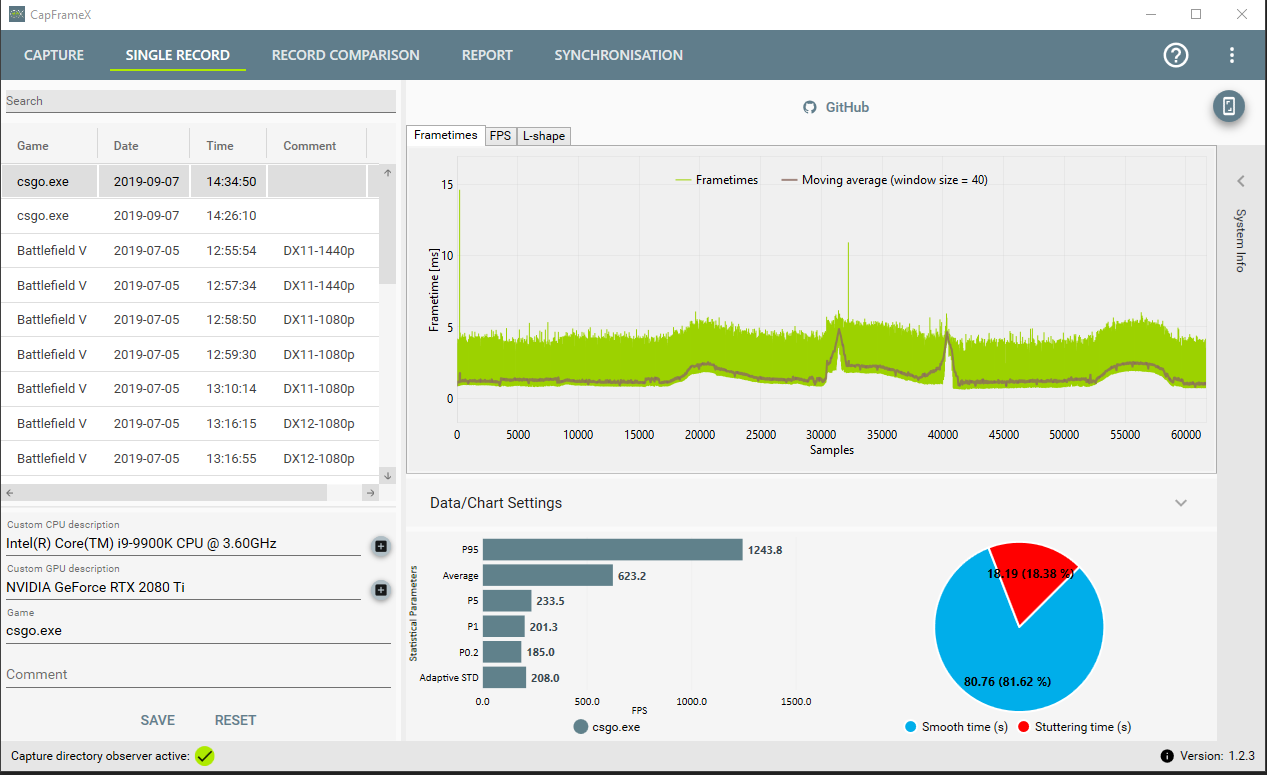Edit the Game name field
Screen dimensions: 1267x775
pyautogui.click(x=198, y=631)
